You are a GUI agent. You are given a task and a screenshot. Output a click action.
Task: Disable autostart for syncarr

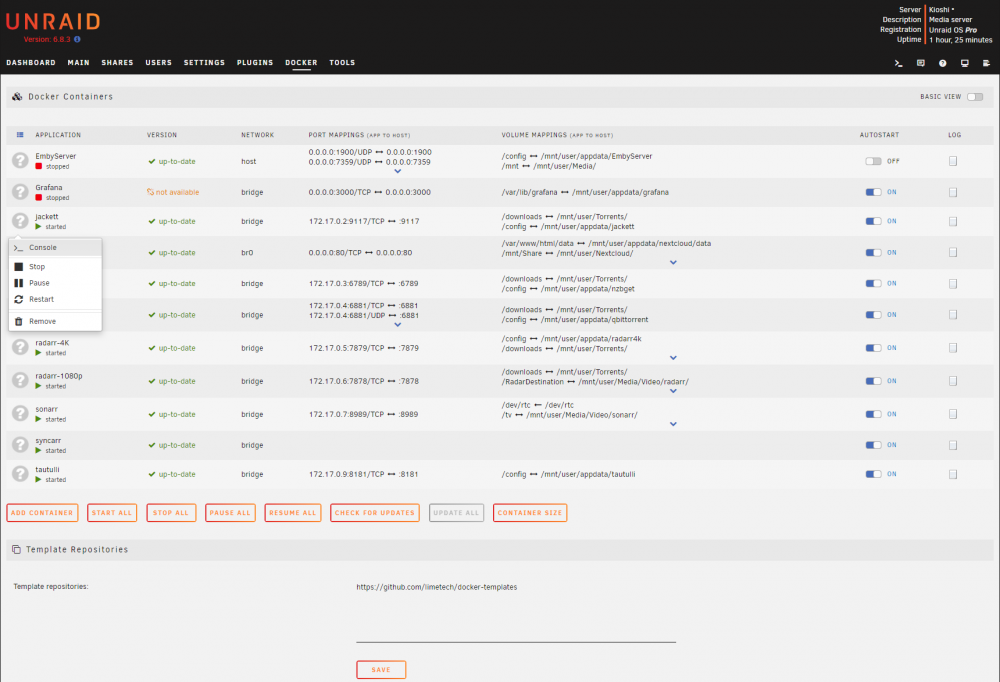coord(873,445)
